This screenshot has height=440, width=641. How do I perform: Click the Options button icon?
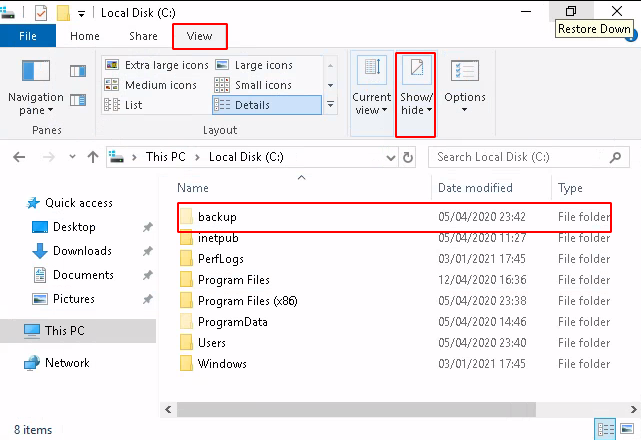(x=465, y=71)
